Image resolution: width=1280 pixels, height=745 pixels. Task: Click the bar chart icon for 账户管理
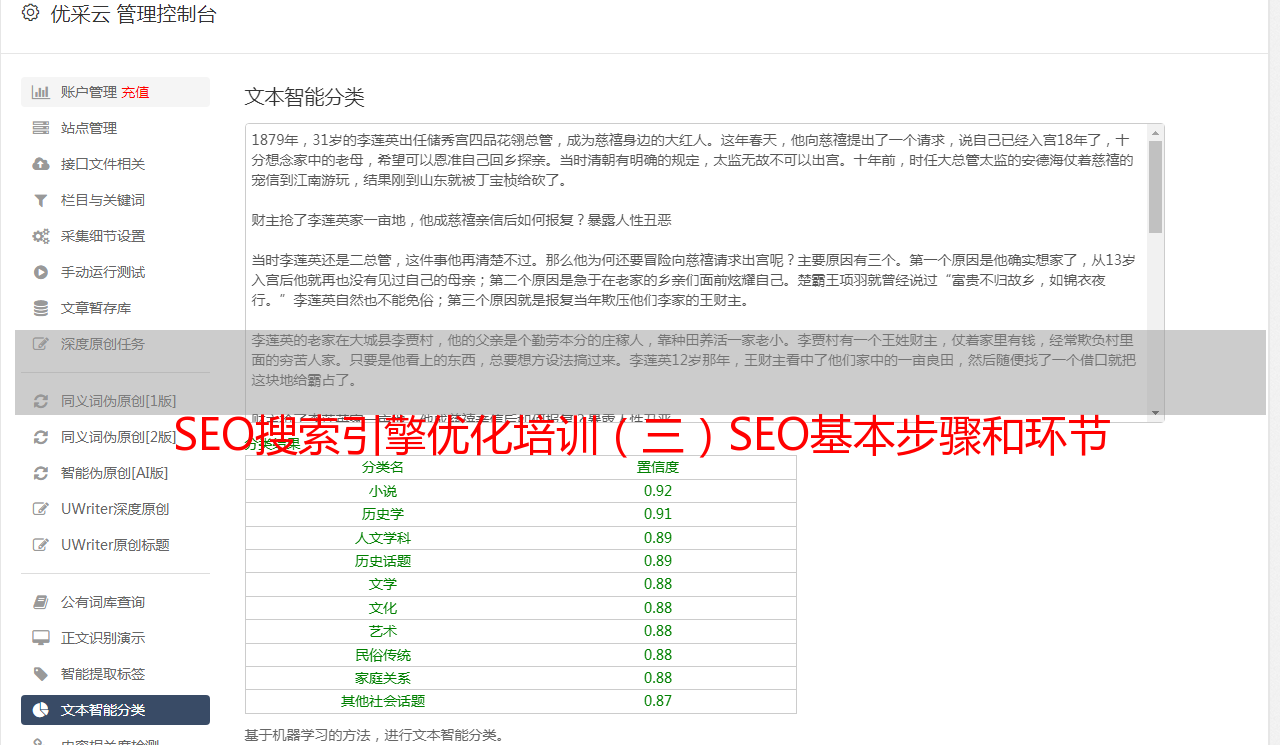click(x=41, y=92)
